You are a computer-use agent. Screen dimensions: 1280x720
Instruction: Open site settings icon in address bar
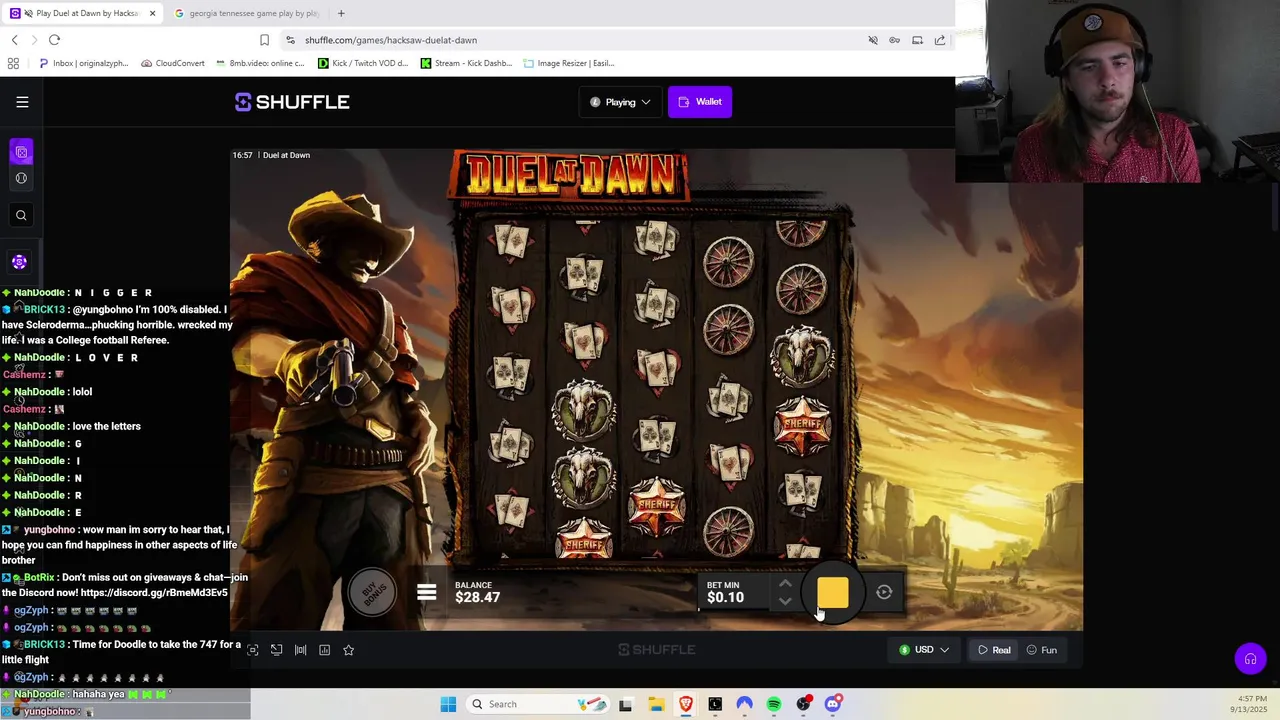click(x=290, y=40)
